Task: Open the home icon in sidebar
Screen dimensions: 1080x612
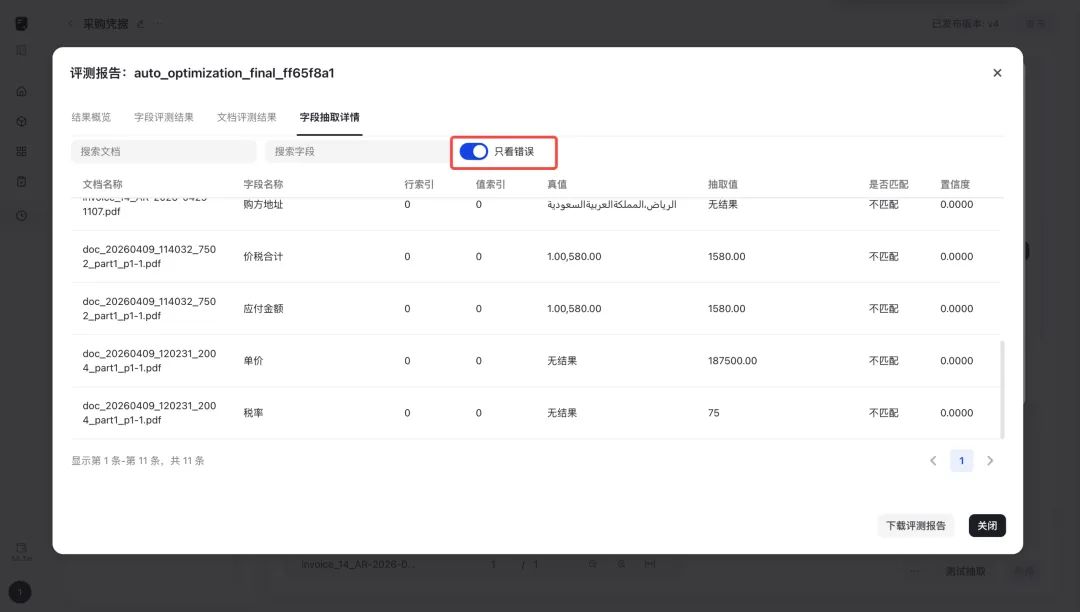Action: click(x=21, y=92)
